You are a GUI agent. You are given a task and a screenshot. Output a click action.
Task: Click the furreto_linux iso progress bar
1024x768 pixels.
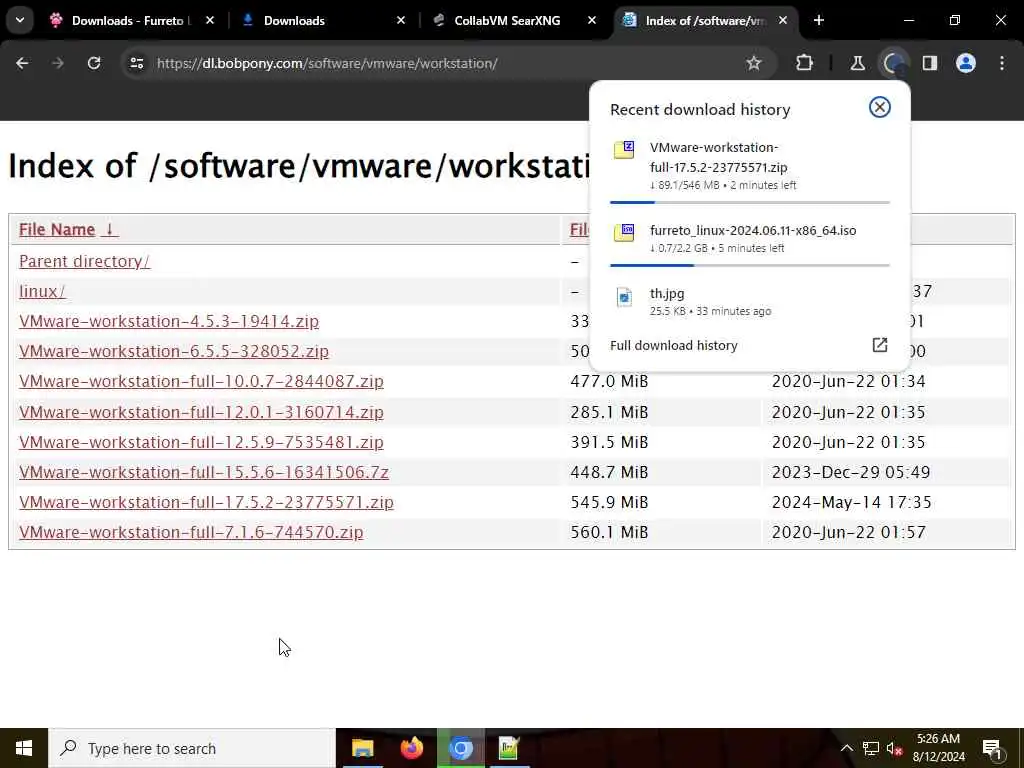click(x=750, y=265)
